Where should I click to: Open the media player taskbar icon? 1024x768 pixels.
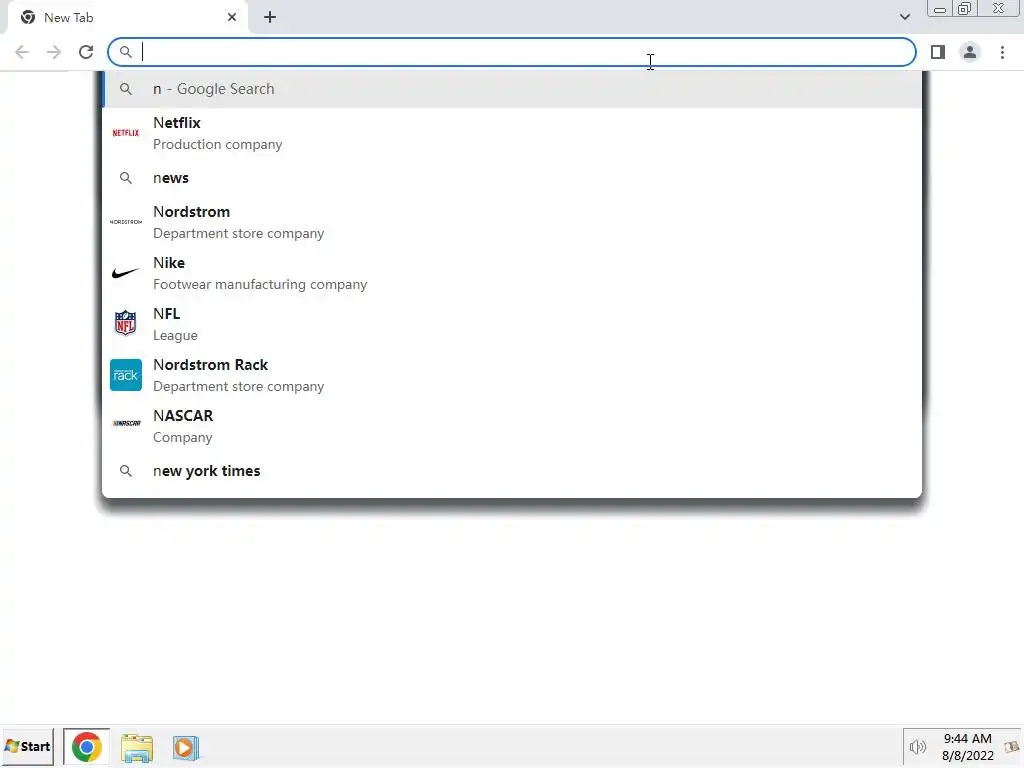[185, 748]
